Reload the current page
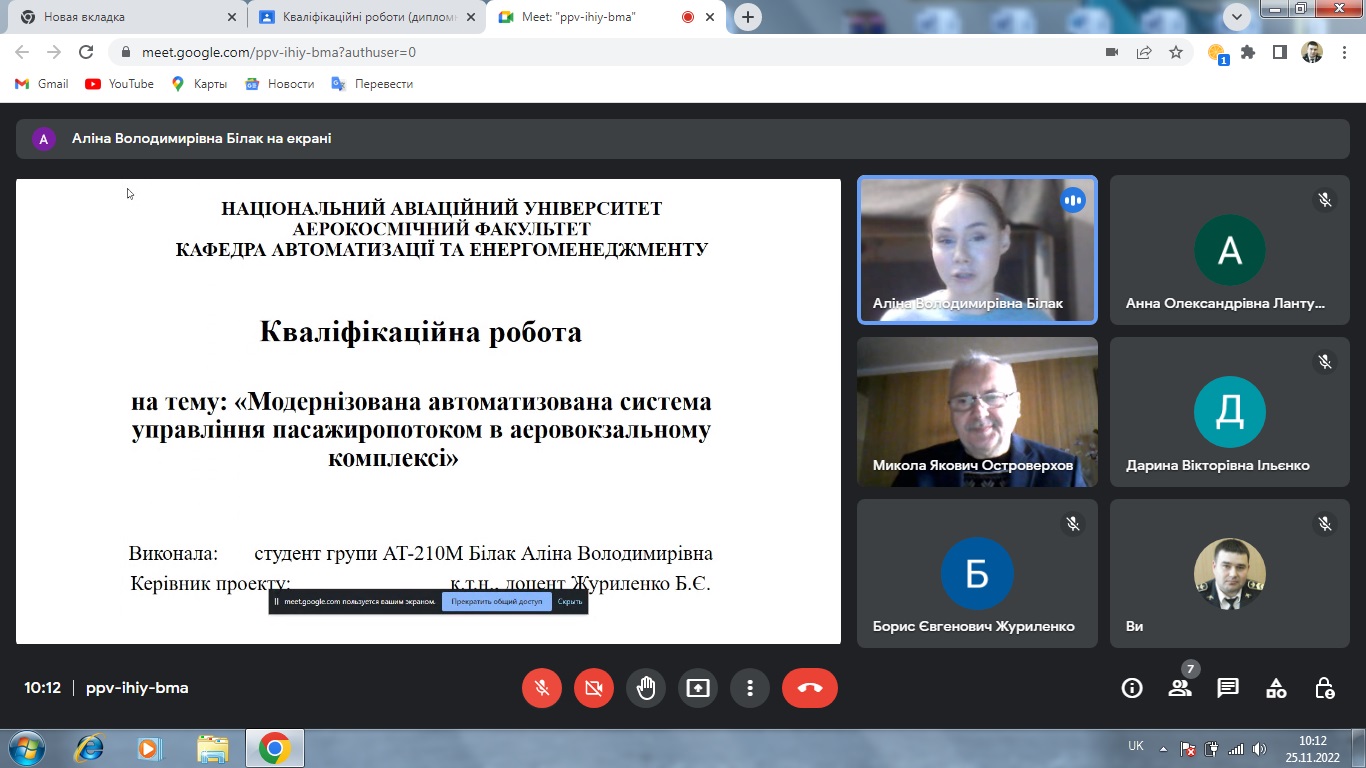 [86, 52]
